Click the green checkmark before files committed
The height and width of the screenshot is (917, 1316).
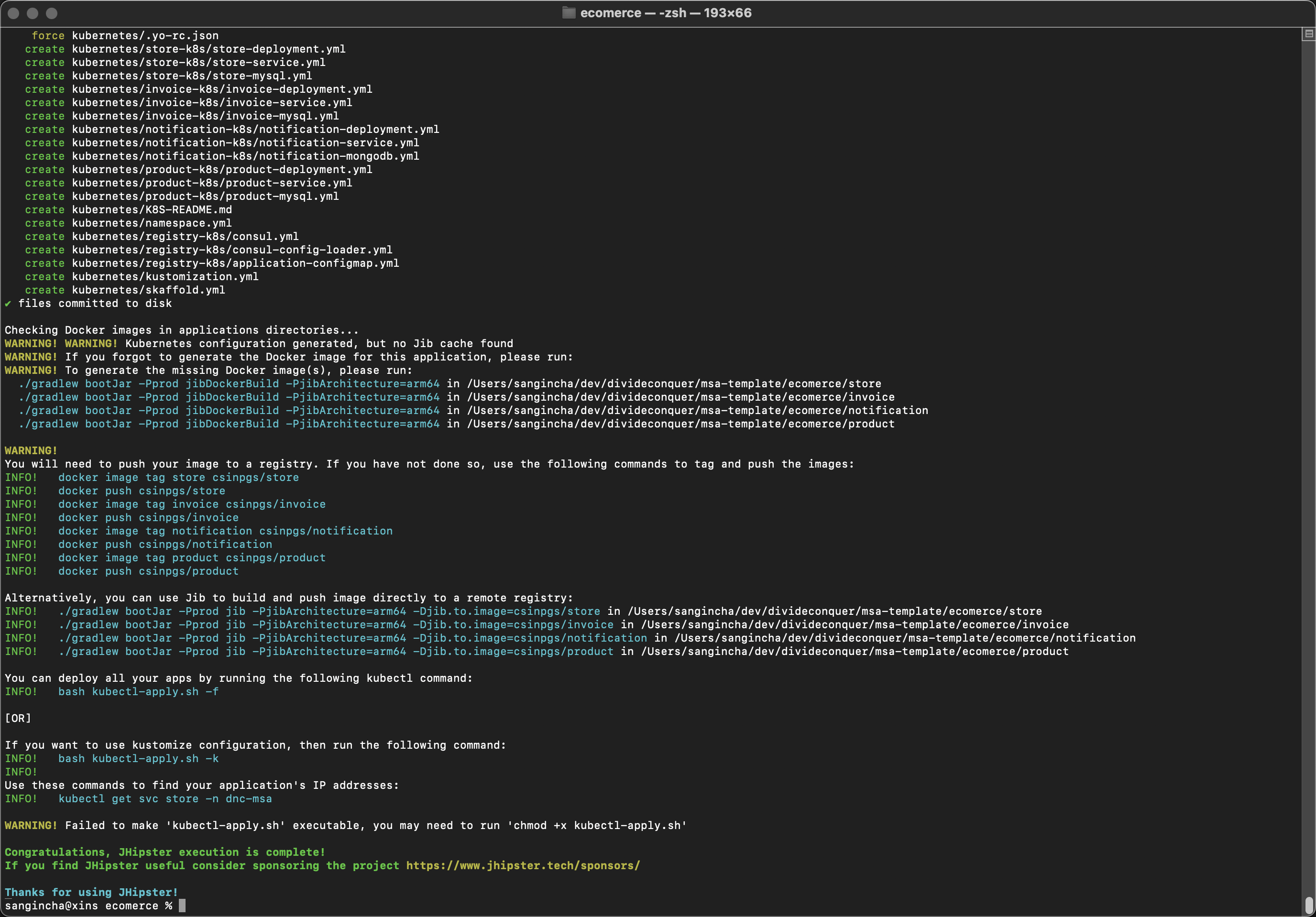tap(8, 304)
